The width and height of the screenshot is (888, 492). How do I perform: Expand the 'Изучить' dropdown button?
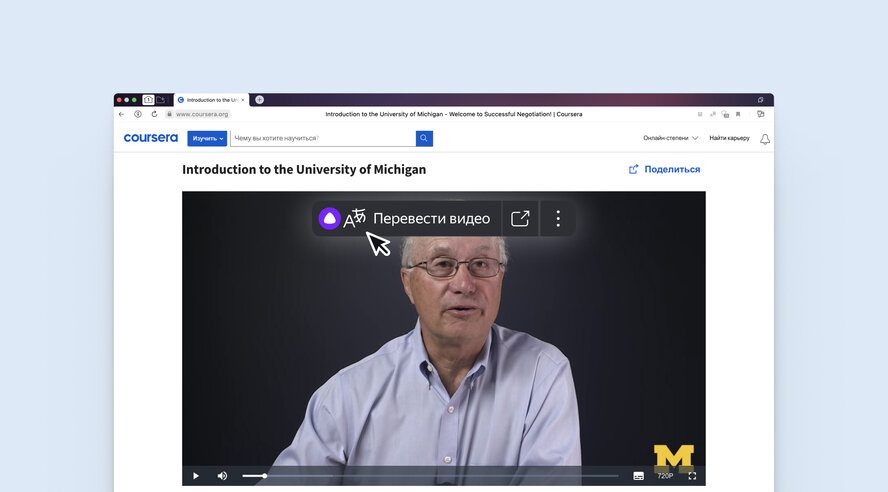(207, 138)
